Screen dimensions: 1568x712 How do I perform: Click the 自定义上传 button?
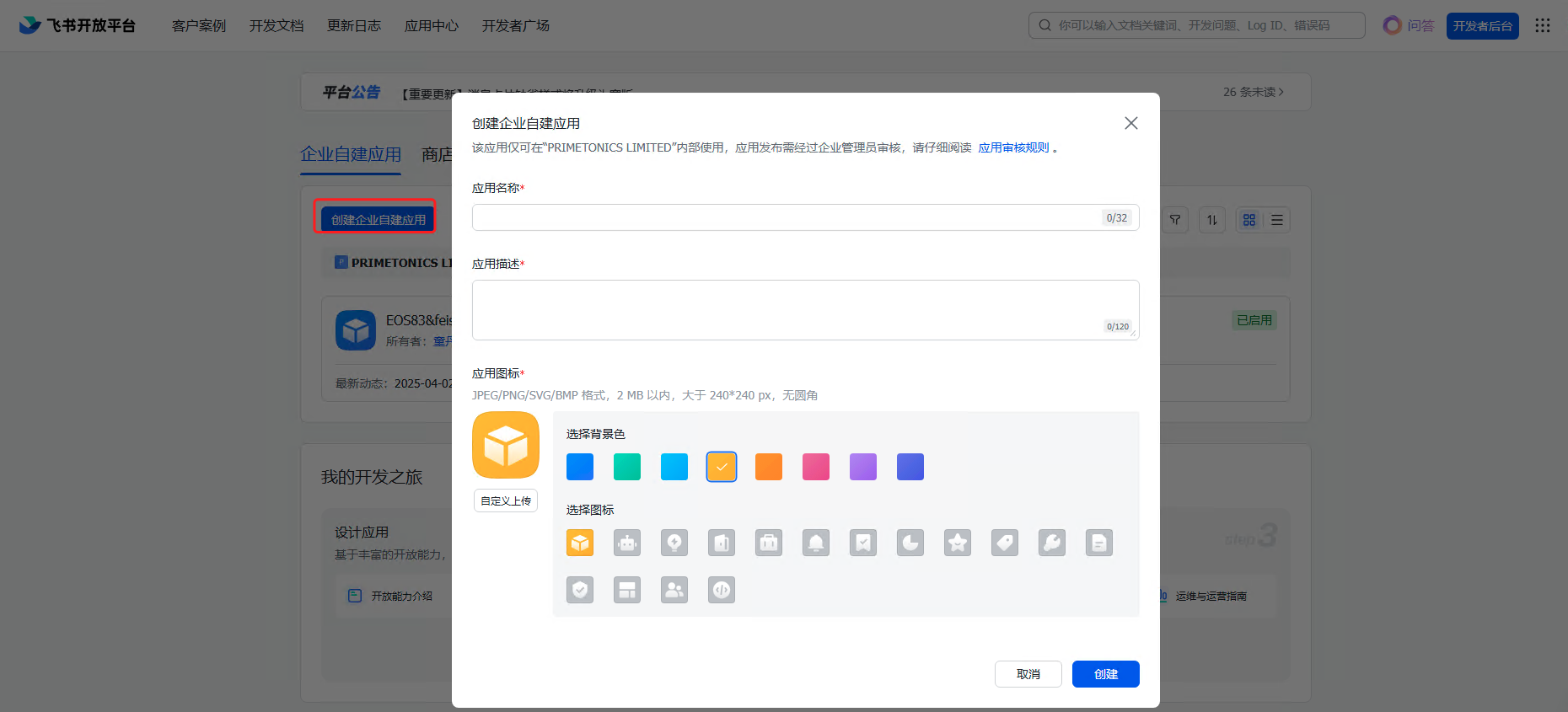(506, 501)
